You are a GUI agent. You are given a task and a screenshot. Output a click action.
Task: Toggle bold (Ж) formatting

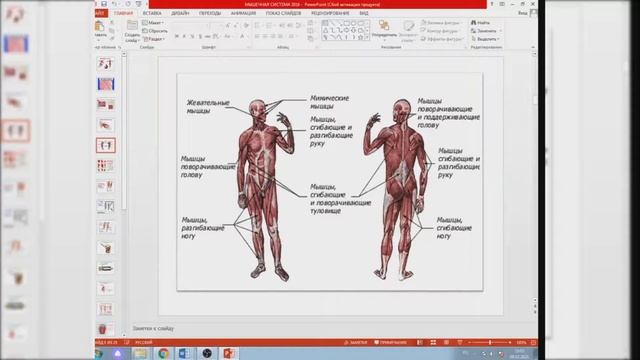177,37
